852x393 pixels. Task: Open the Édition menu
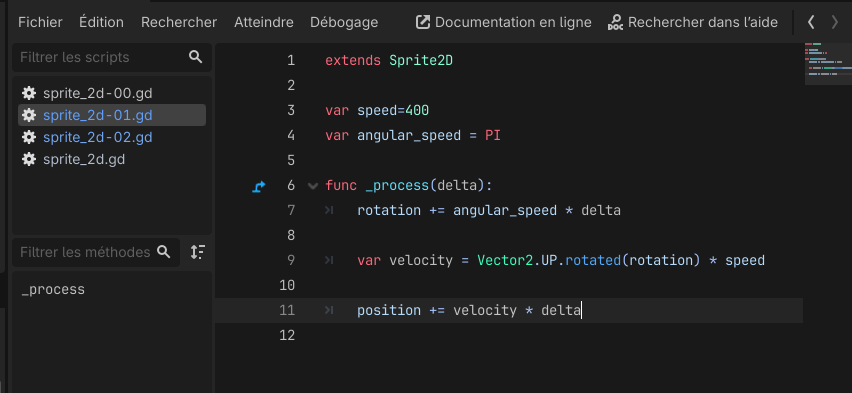point(101,22)
